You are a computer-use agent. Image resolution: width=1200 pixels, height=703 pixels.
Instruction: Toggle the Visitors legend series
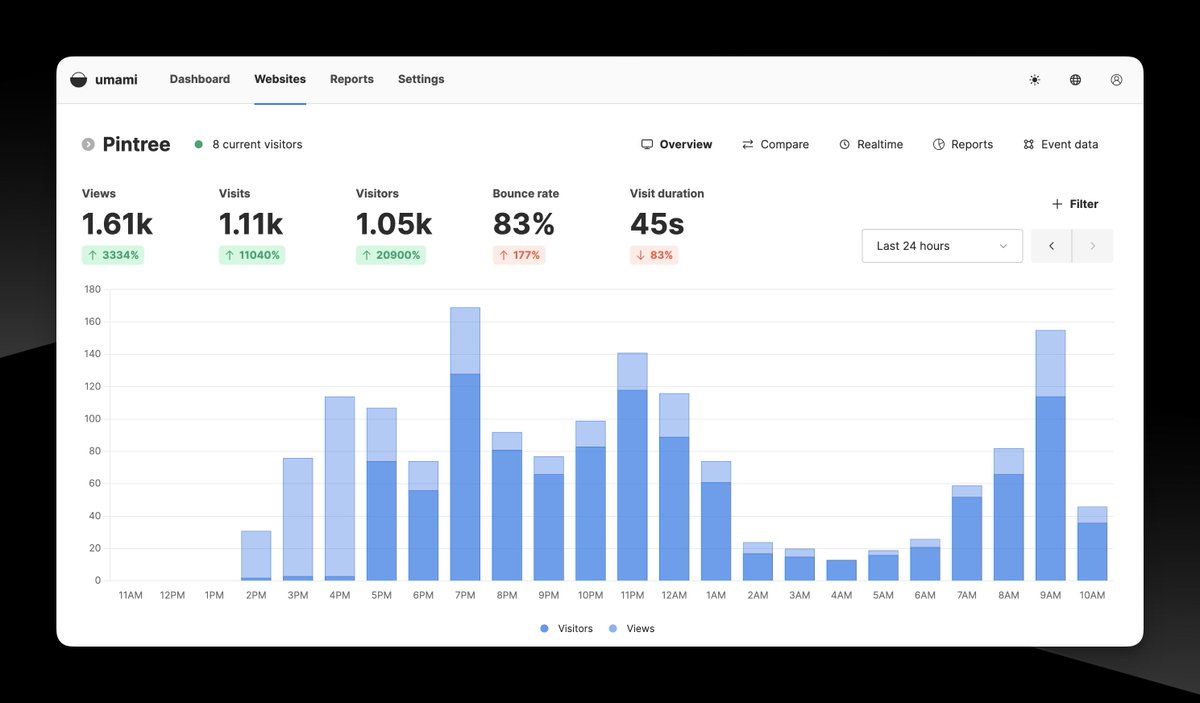[x=566, y=629]
